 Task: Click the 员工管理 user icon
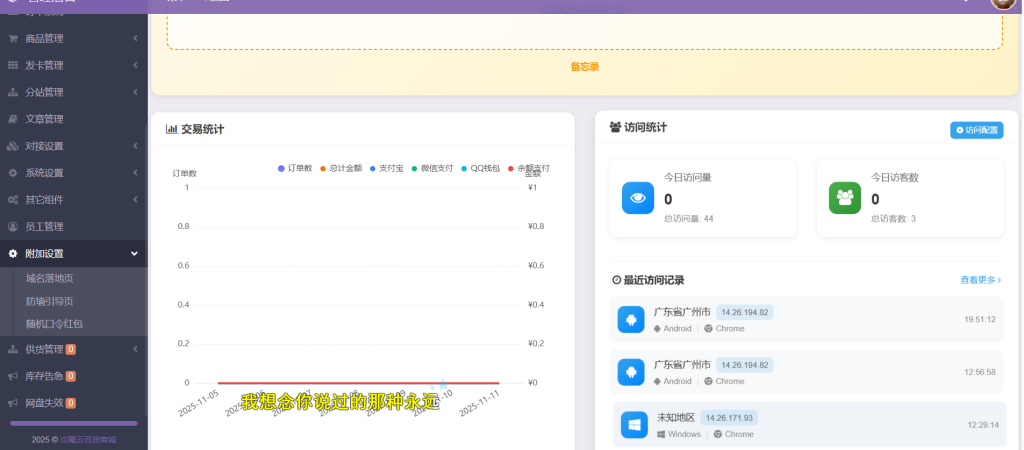pos(12,227)
